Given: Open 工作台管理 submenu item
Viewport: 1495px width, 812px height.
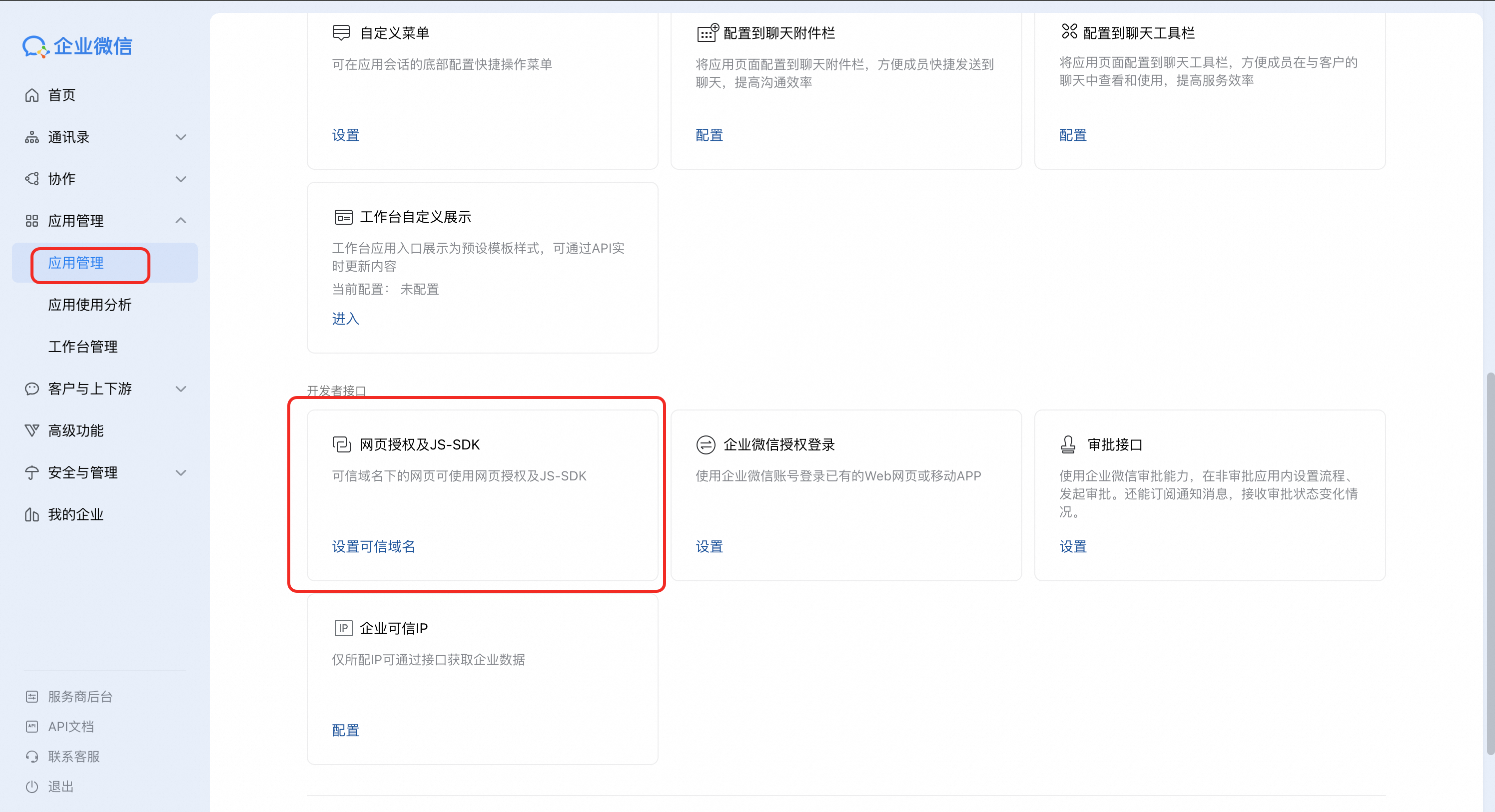Looking at the screenshot, I should [x=83, y=347].
